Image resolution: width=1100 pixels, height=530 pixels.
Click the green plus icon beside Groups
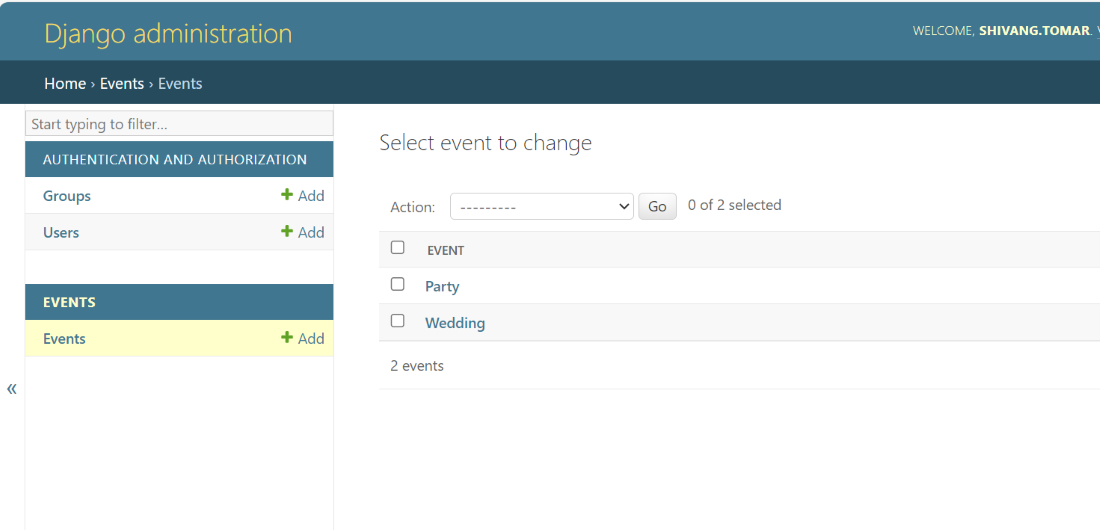click(287, 196)
